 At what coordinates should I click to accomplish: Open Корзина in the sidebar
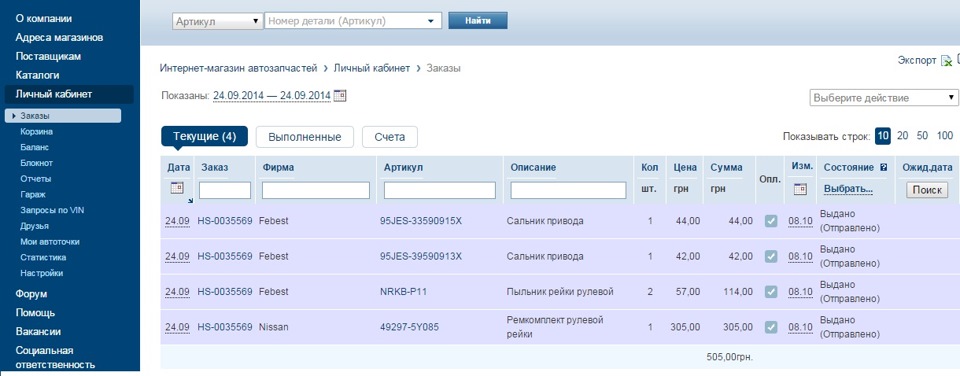[x=37, y=132]
